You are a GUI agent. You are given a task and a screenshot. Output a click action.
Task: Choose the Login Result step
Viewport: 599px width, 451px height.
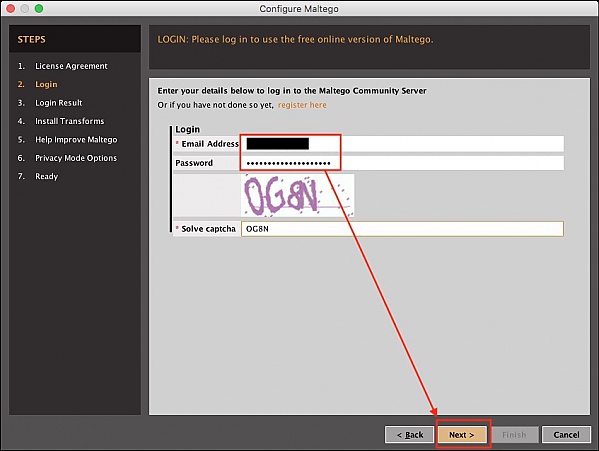click(58, 103)
